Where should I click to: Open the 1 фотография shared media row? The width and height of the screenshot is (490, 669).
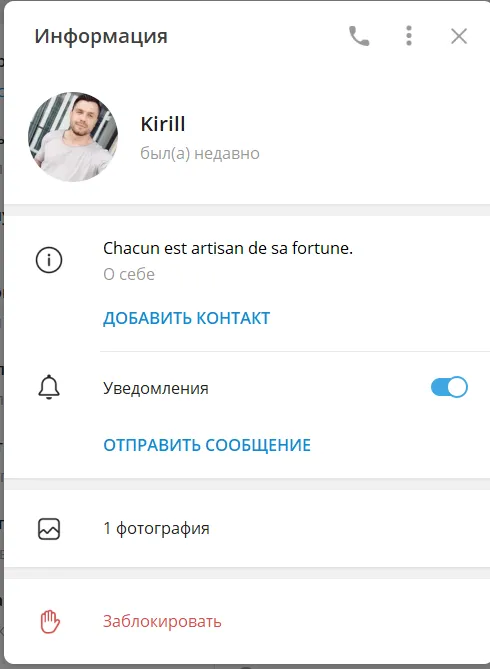247,529
